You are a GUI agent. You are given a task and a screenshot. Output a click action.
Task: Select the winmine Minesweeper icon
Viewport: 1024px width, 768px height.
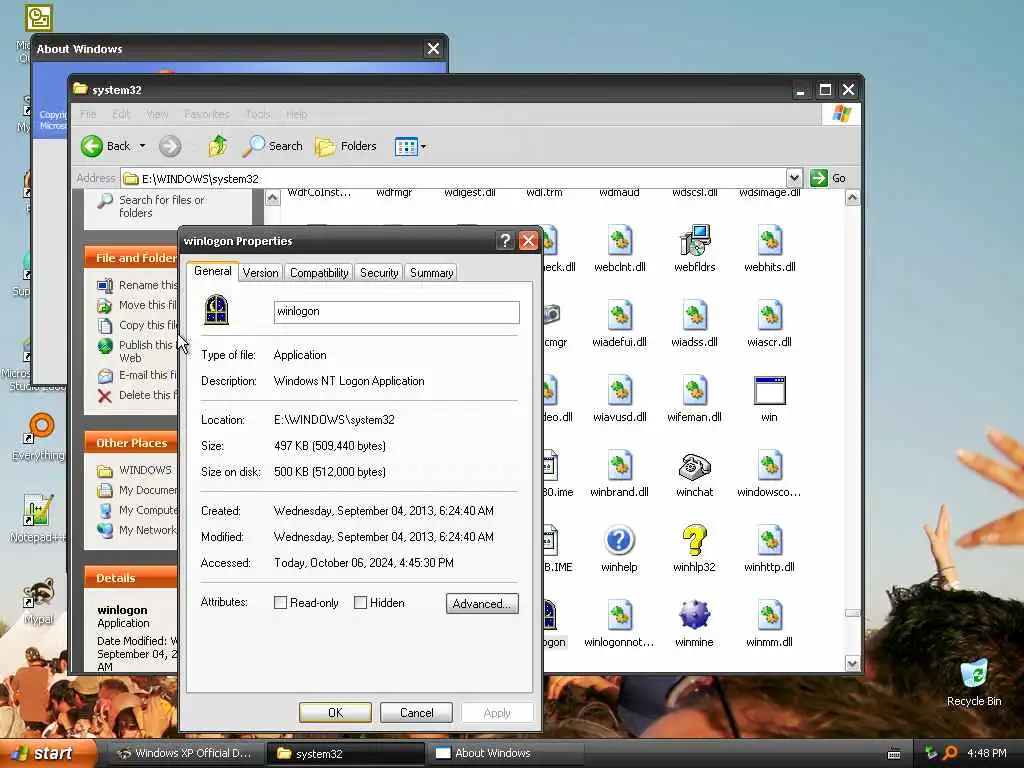point(694,615)
